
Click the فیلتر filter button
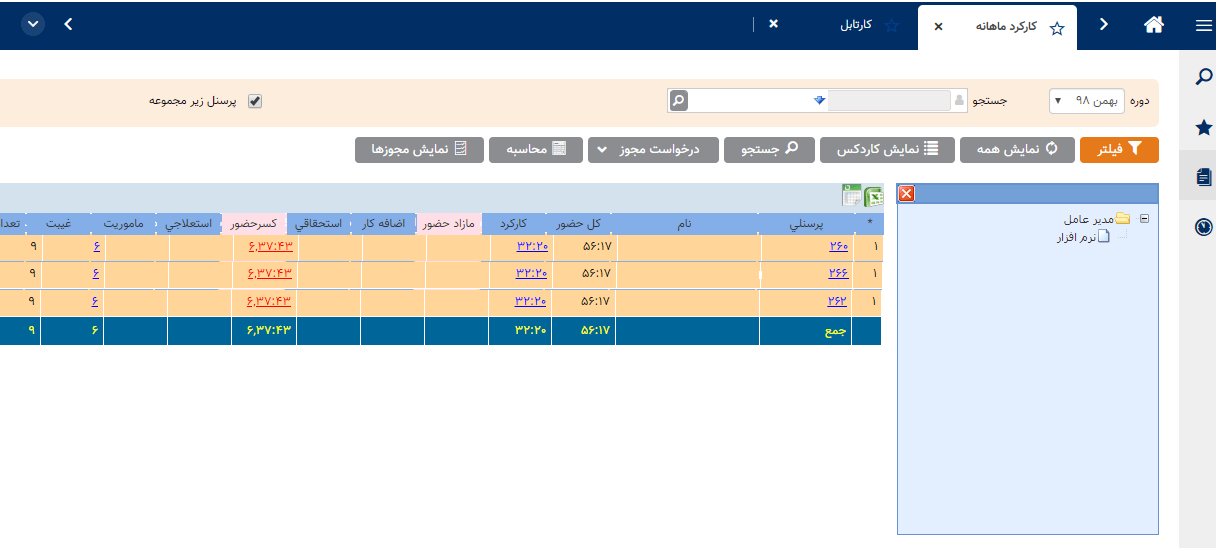[x=1119, y=150]
